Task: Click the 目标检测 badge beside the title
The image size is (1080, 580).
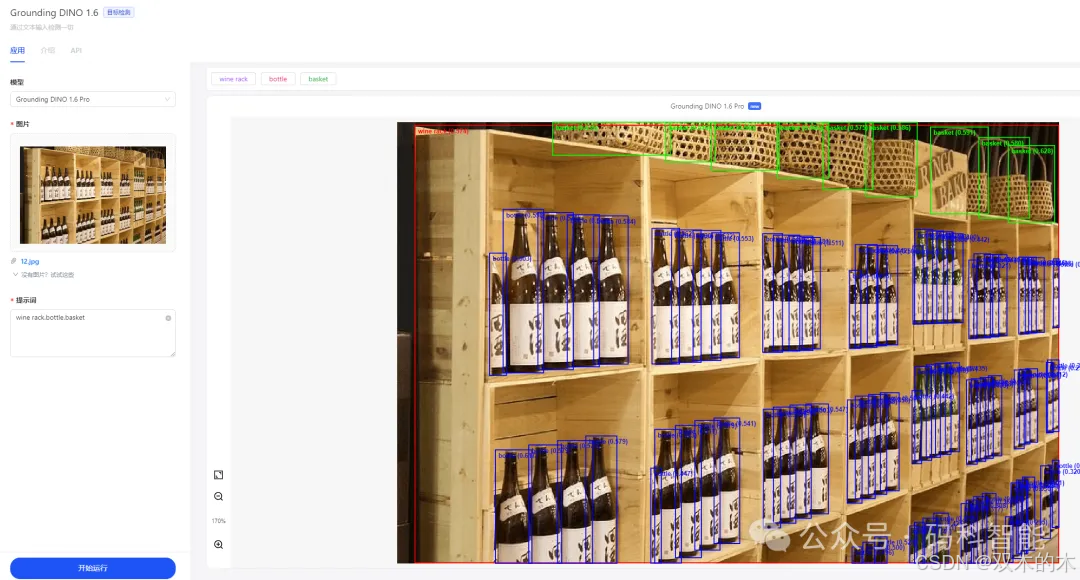Action: 118,12
